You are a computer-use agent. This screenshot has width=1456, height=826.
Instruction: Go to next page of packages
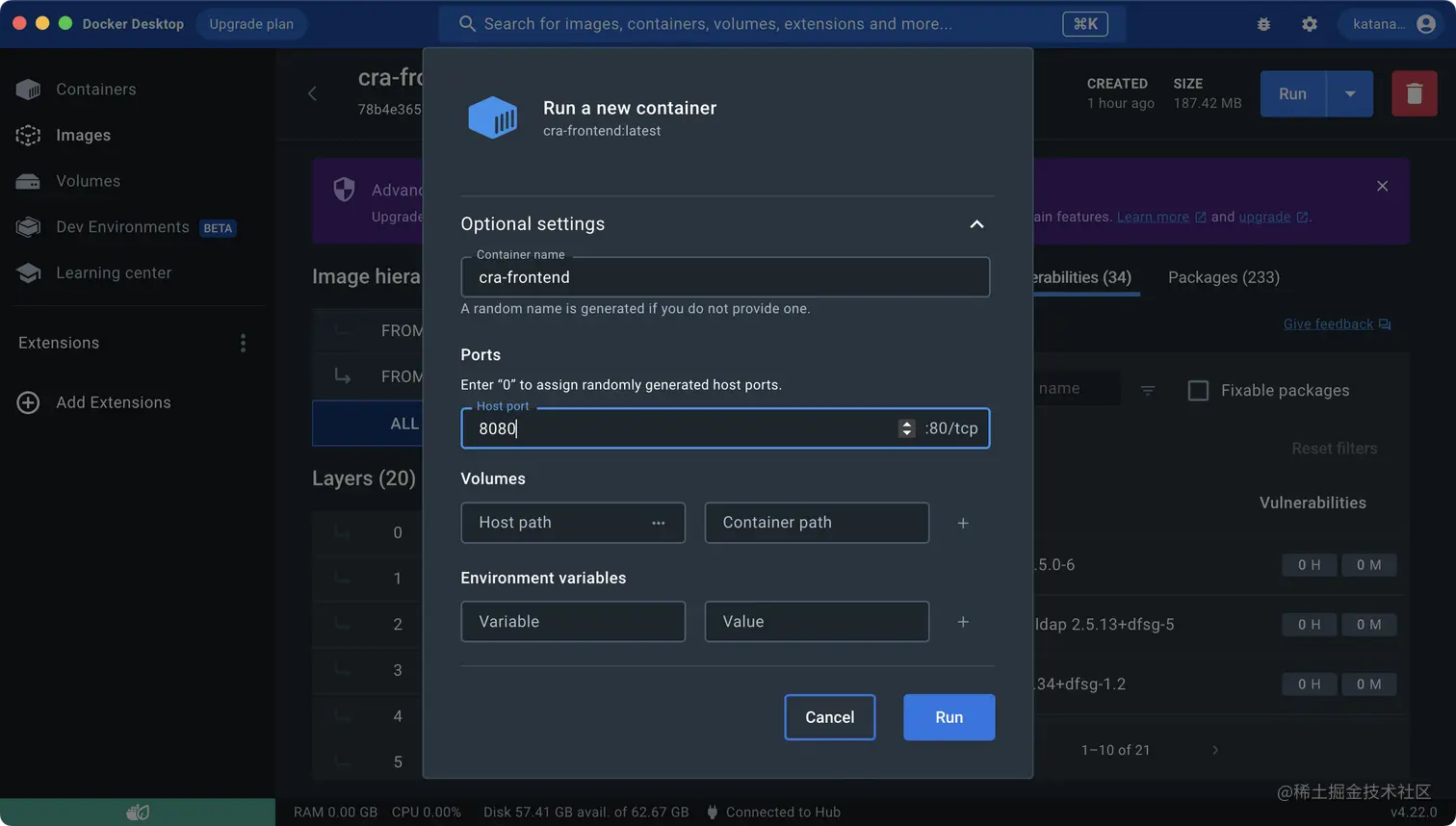coord(1215,750)
